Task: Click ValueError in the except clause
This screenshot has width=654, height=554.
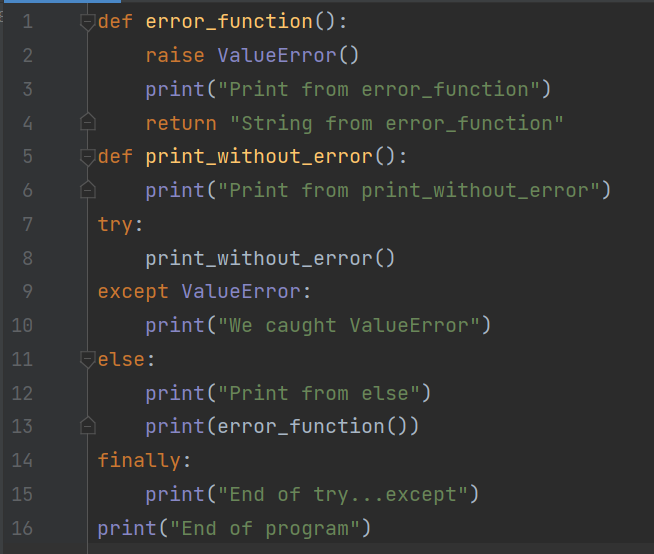Action: click(240, 292)
